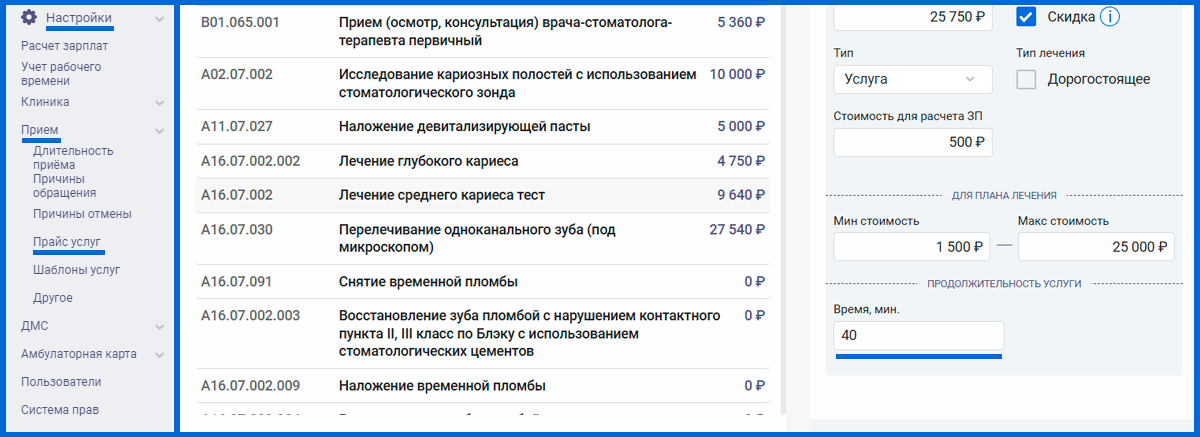This screenshot has width=1200, height=437.
Task: Click the Стоимость для расчета ЗП field
Action: 913,142
